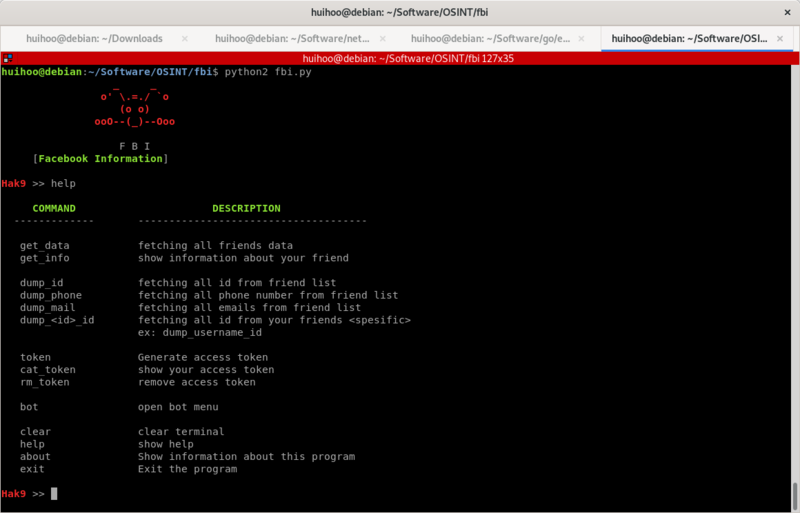Click the dump_phone command text
The width and height of the screenshot is (800, 513).
[x=50, y=295]
